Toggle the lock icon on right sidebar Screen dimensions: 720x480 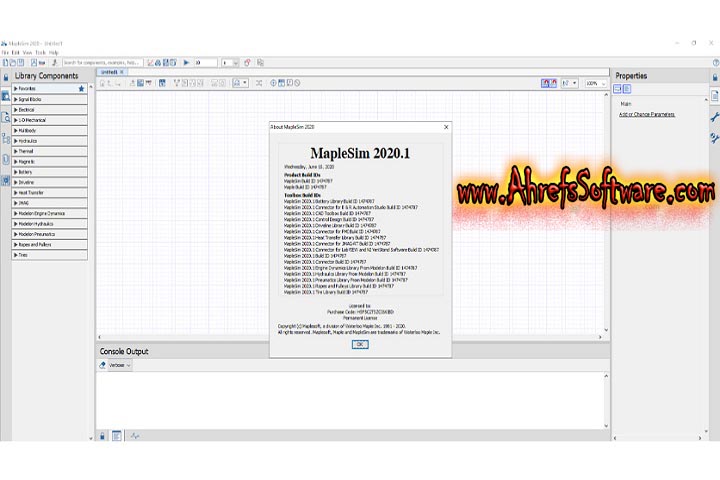pyautogui.click(x=714, y=76)
